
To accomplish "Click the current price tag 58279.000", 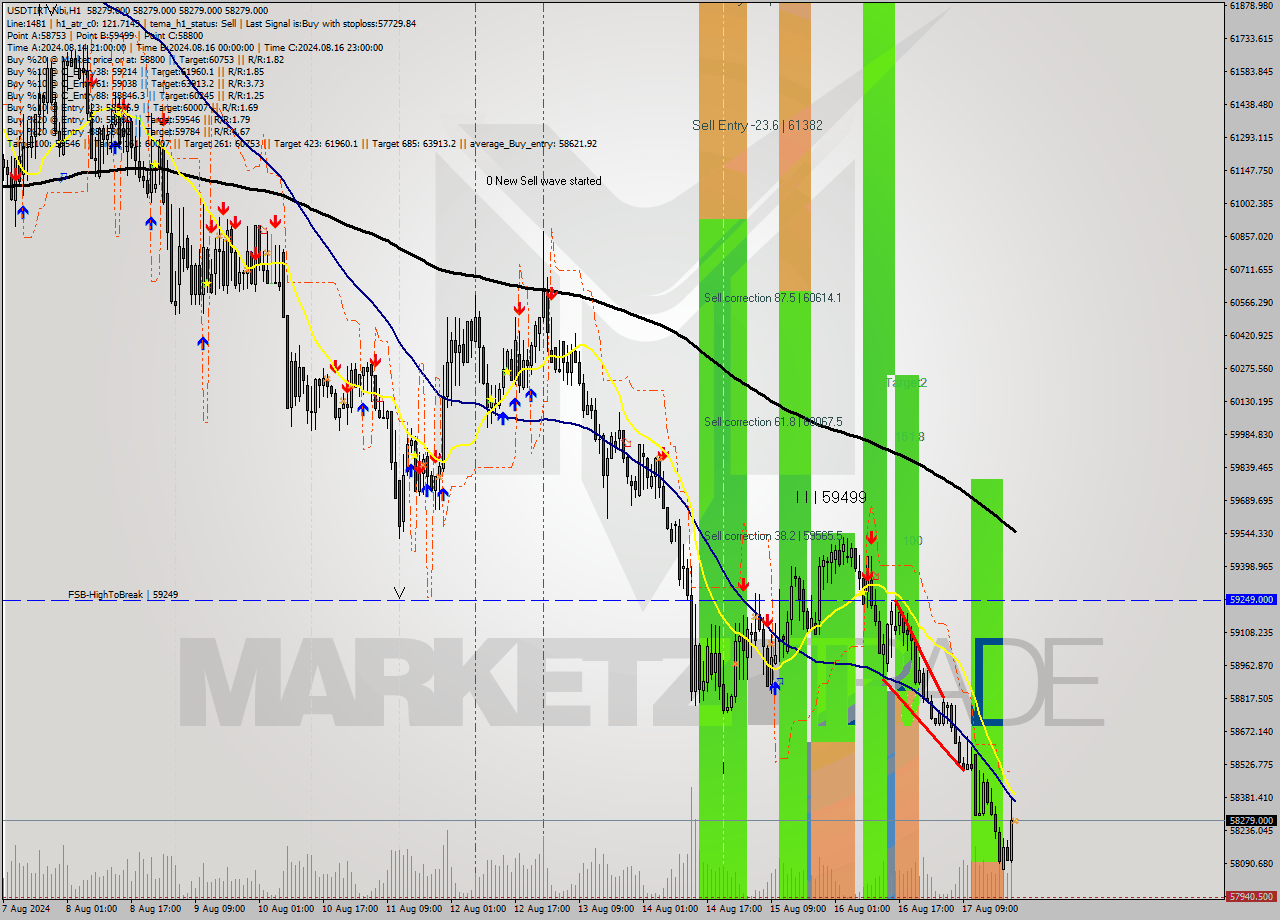I will coord(1250,820).
